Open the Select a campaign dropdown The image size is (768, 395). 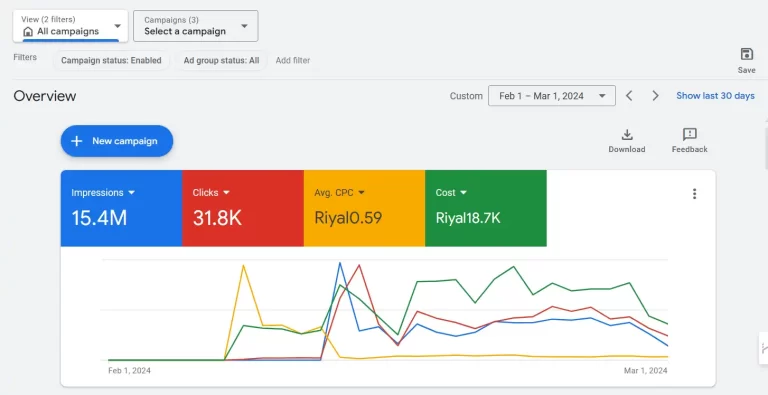point(195,26)
